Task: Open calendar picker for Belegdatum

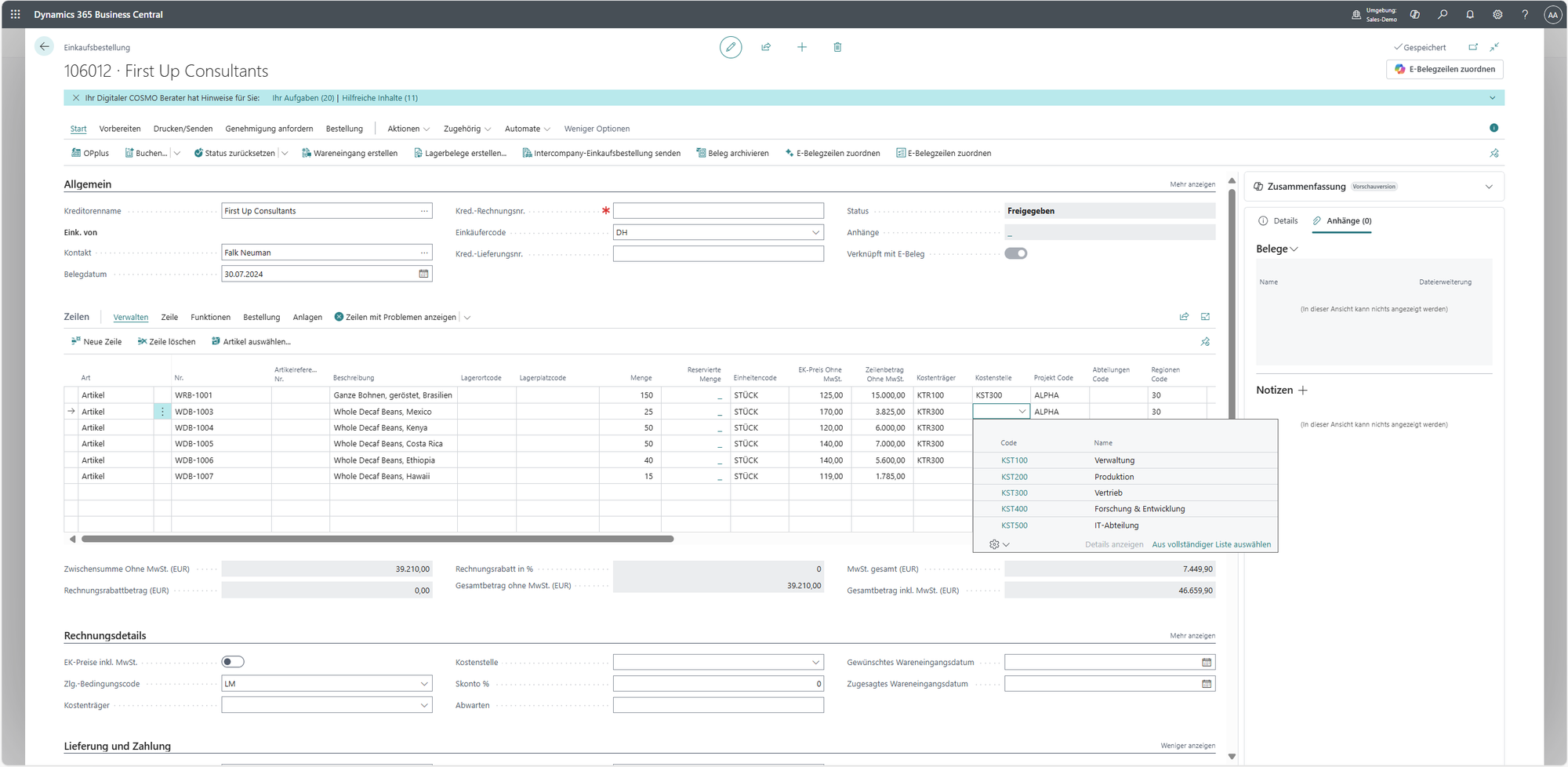Action: (423, 274)
